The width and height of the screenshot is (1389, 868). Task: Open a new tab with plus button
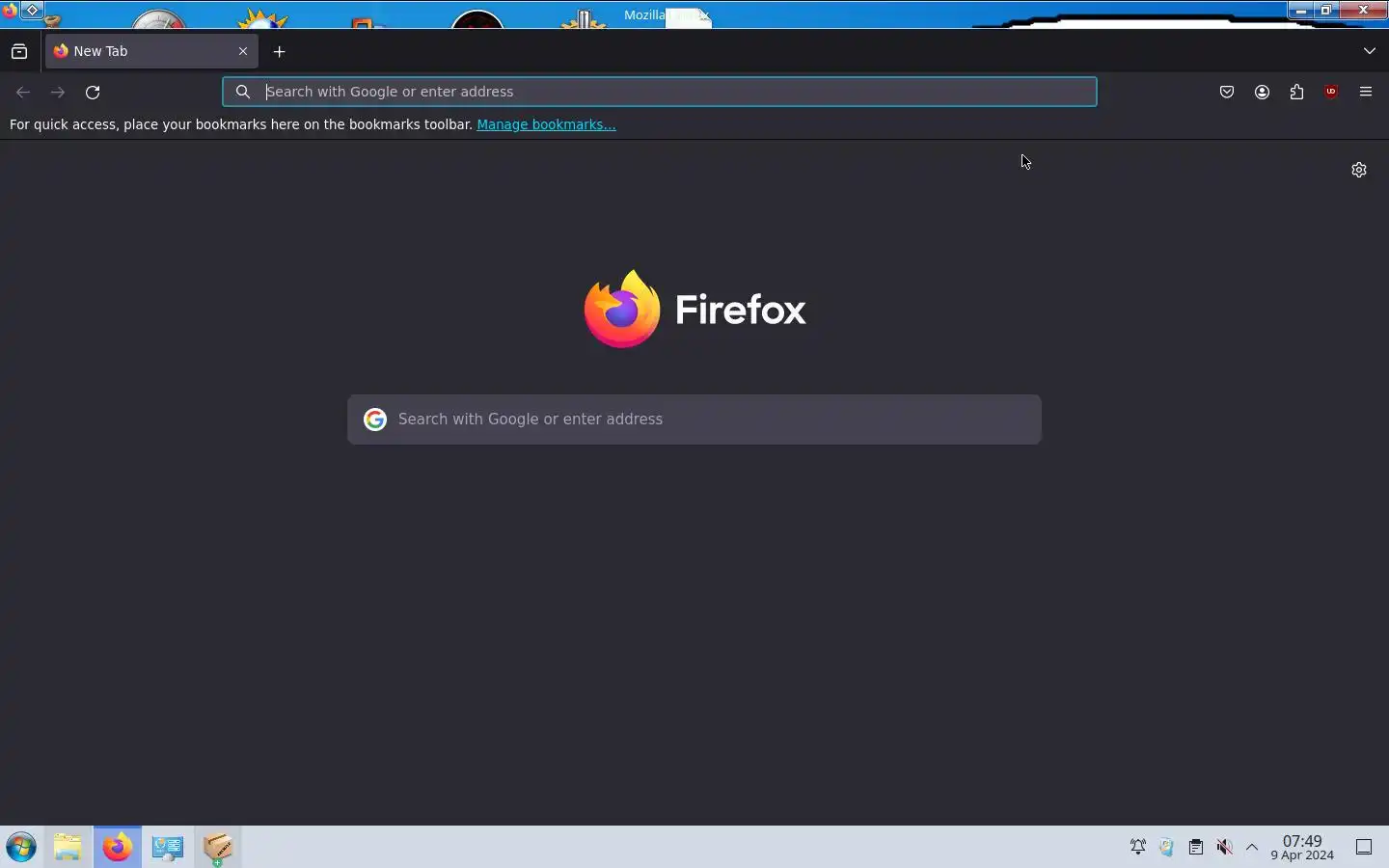click(x=280, y=52)
